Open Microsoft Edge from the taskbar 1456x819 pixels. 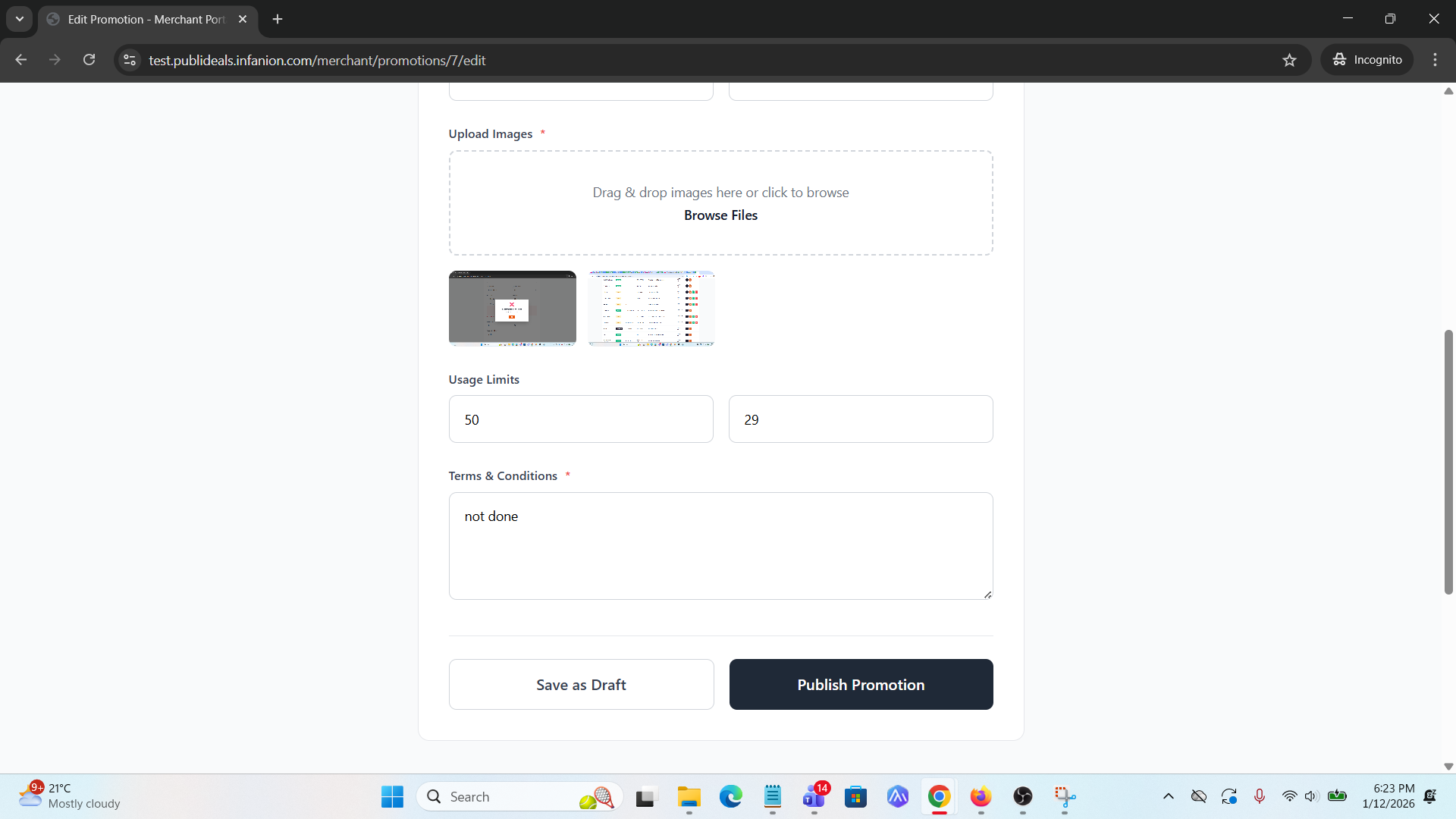pos(730,796)
